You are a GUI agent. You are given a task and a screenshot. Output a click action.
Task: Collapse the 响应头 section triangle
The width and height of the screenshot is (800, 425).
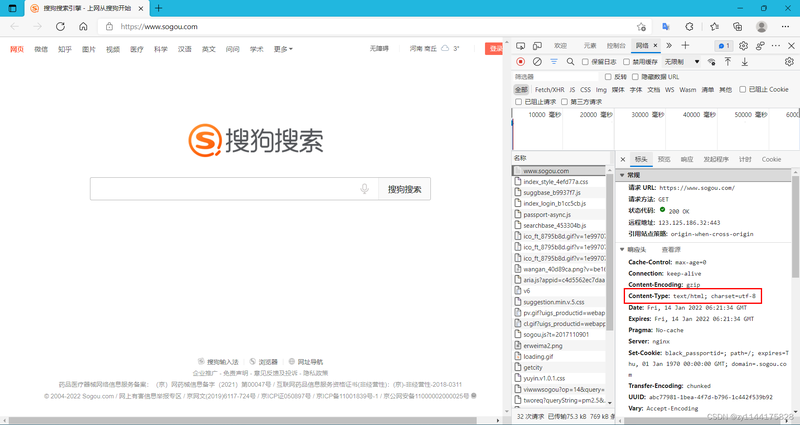[x=622, y=250]
